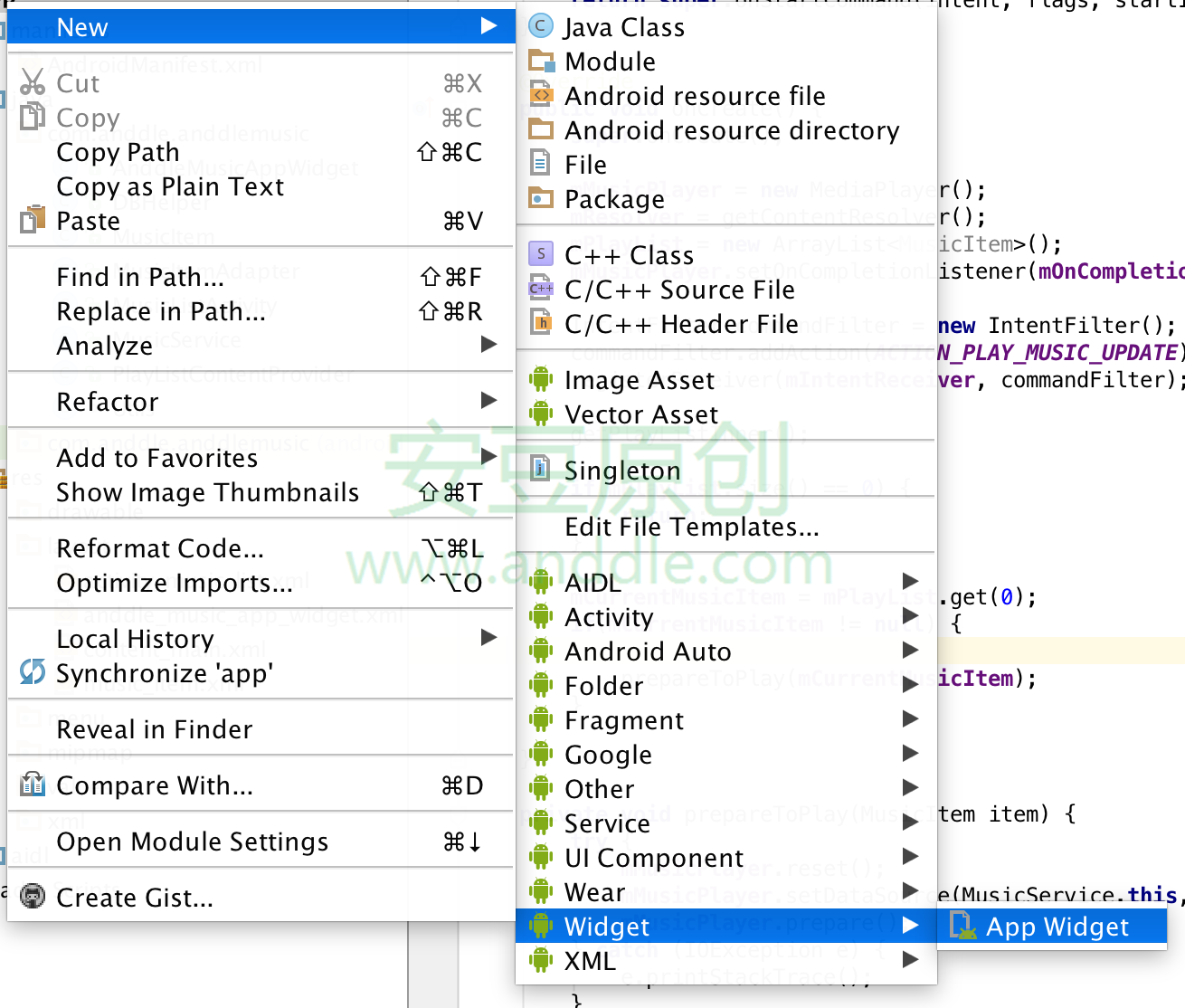
Task: Click the Android resource directory icon
Action: pyautogui.click(x=541, y=129)
